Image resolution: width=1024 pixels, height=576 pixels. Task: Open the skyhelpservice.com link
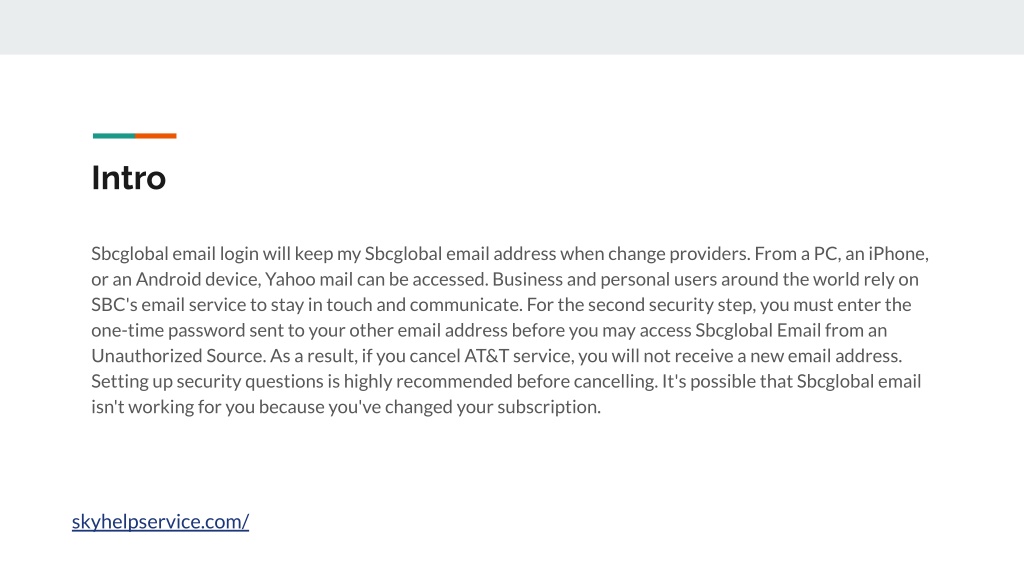[160, 522]
